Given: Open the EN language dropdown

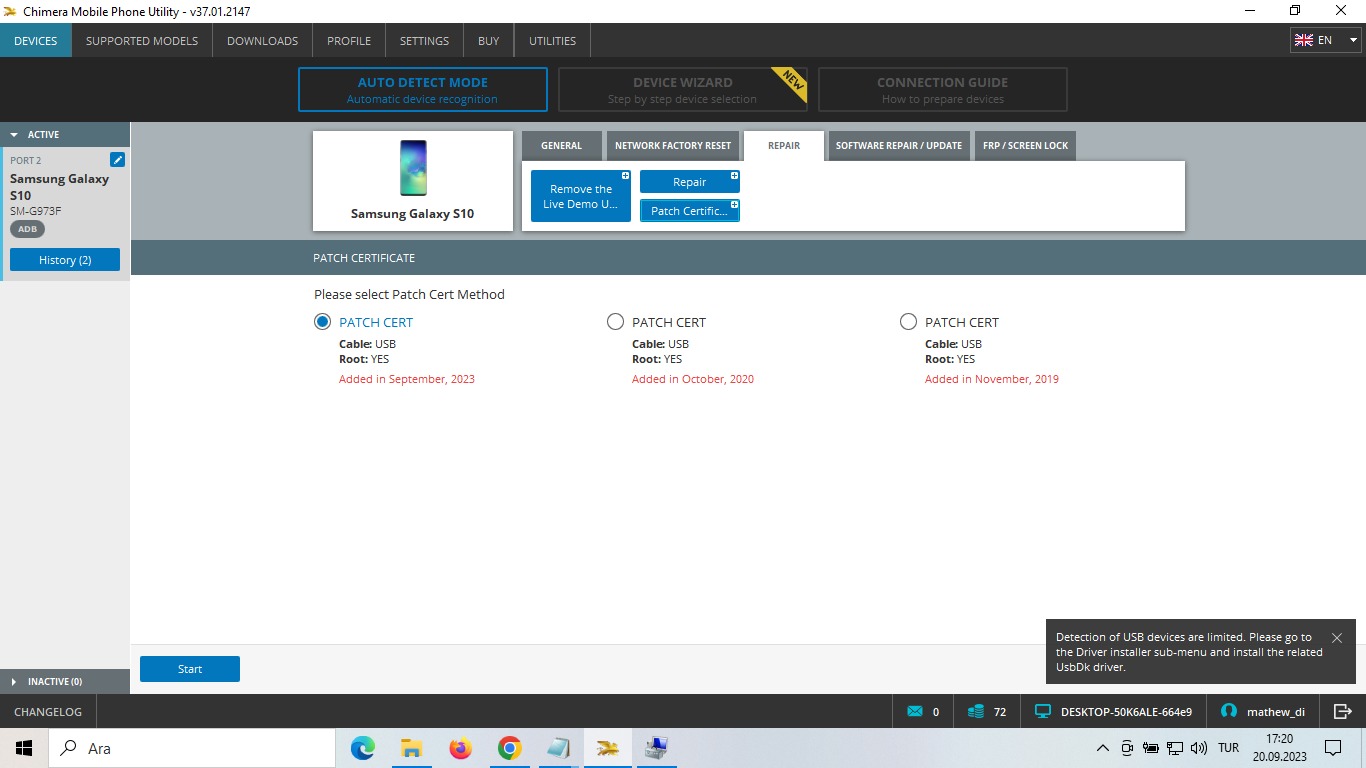Looking at the screenshot, I should [x=1325, y=40].
